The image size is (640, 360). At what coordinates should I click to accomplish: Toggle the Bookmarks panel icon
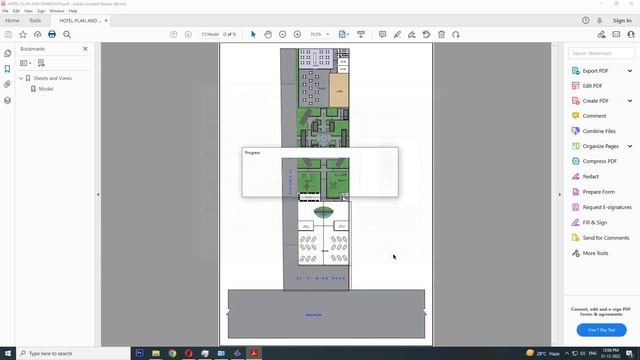[7, 69]
